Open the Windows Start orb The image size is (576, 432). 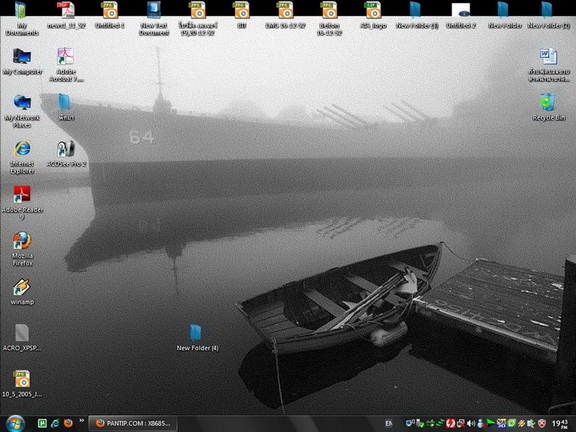point(15,423)
